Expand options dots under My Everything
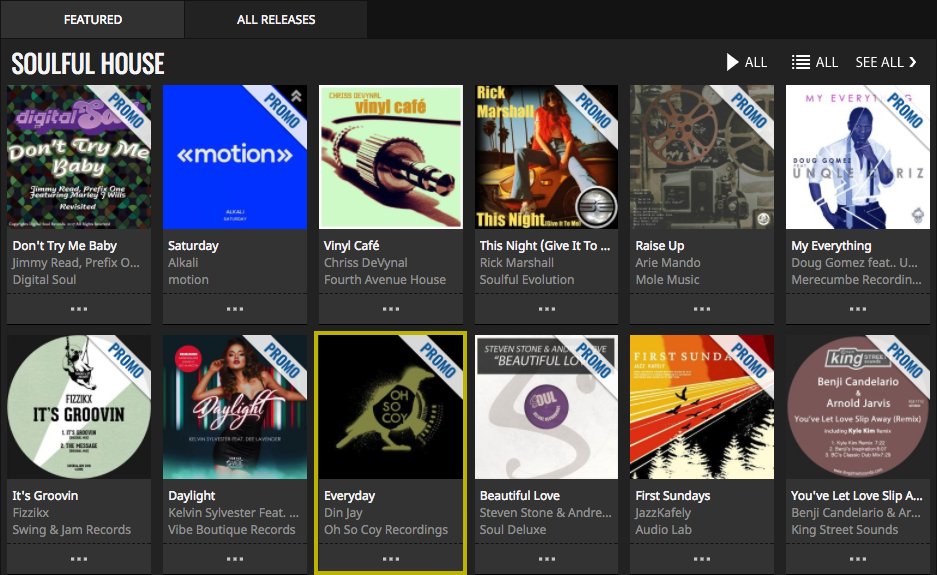Screen dimensions: 937x575 tap(858, 309)
